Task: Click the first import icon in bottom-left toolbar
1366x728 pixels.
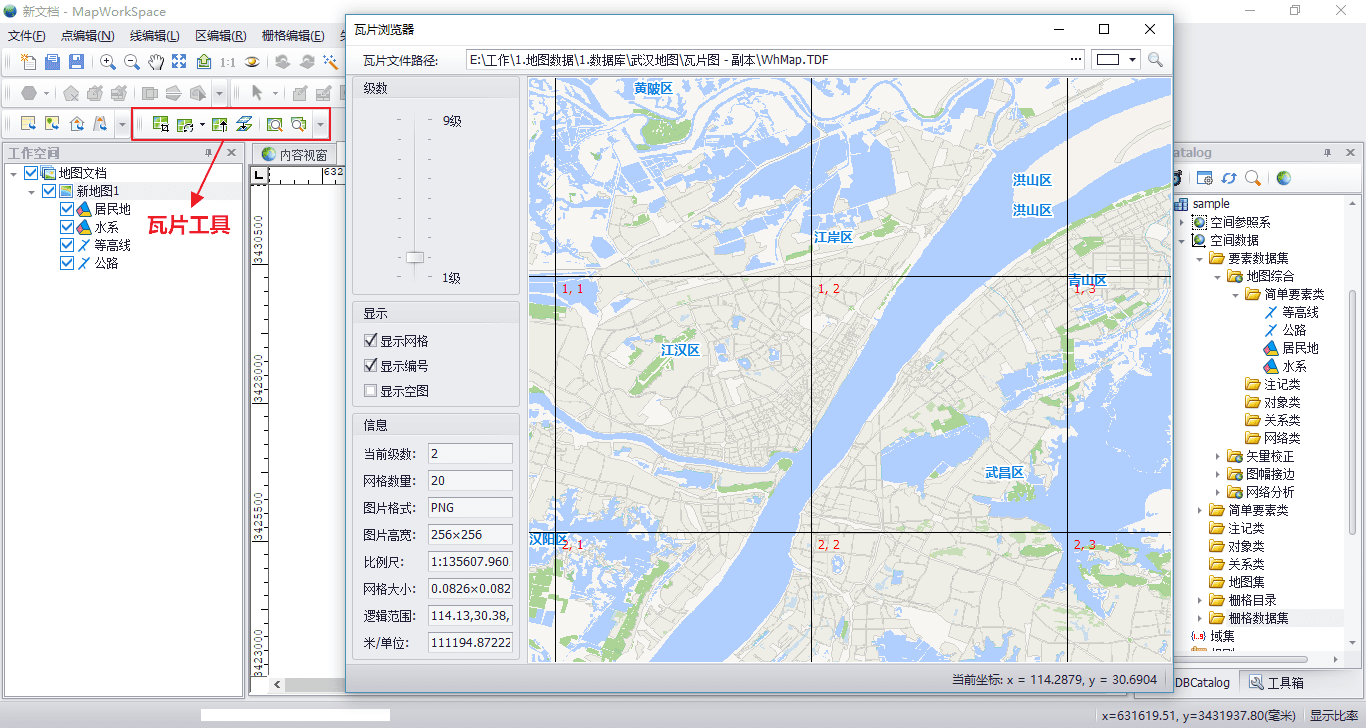Action: click(28, 124)
